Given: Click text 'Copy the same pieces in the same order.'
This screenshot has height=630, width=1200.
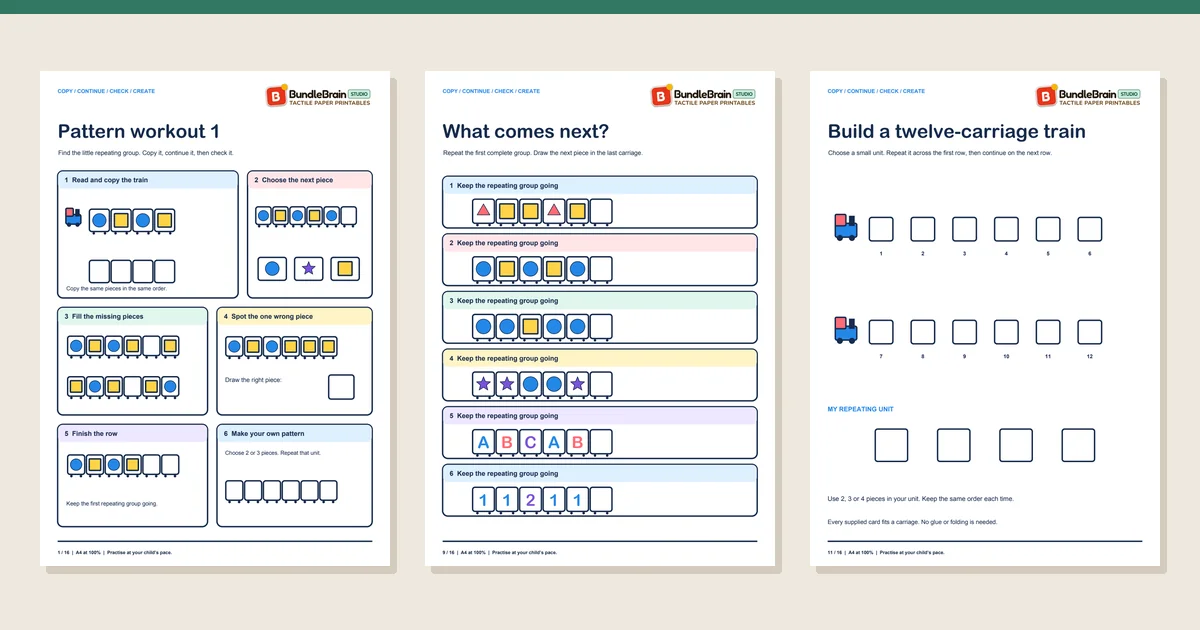Looking at the screenshot, I should (x=116, y=288).
